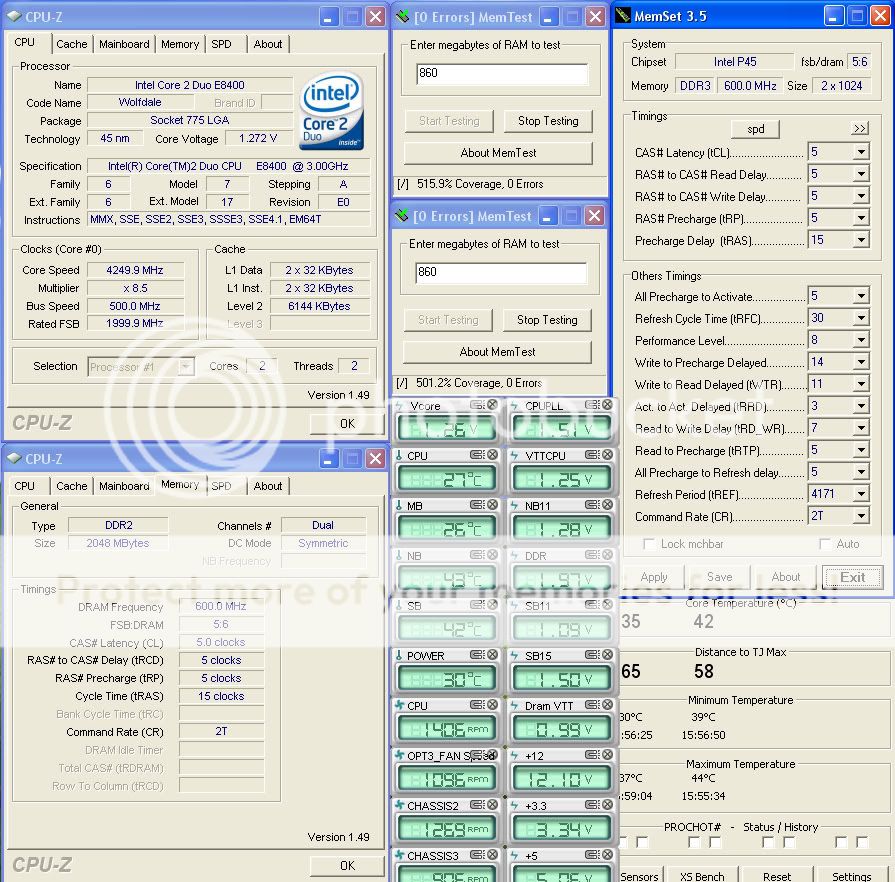The width and height of the screenshot is (895, 882).
Task: Open About tab in memory CPU-Z window
Action: tap(268, 486)
